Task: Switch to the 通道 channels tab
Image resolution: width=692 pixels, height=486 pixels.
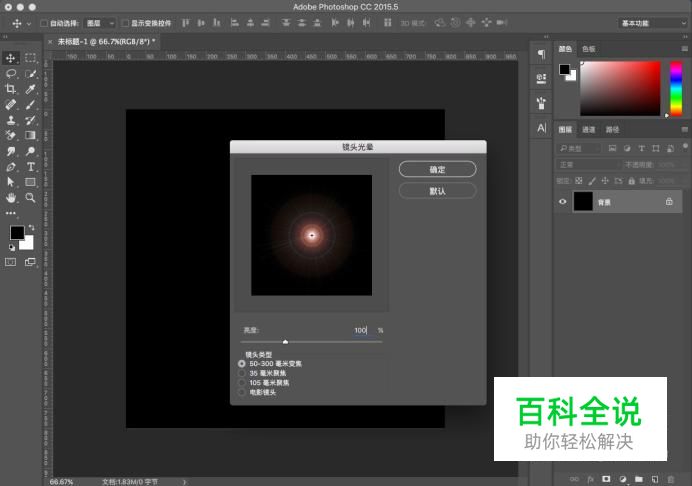Action: pyautogui.click(x=589, y=129)
